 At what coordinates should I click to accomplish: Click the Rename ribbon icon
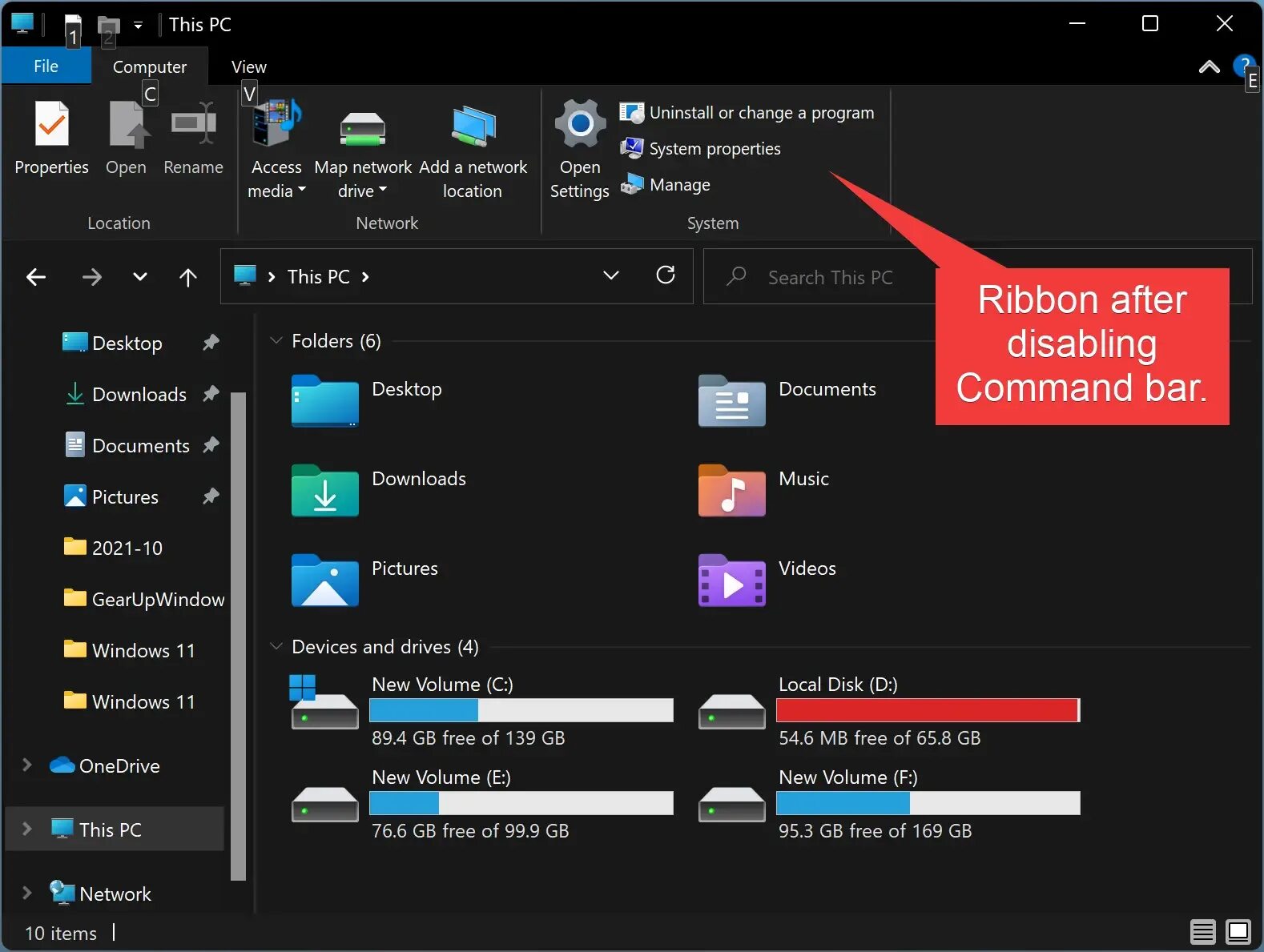(x=193, y=125)
